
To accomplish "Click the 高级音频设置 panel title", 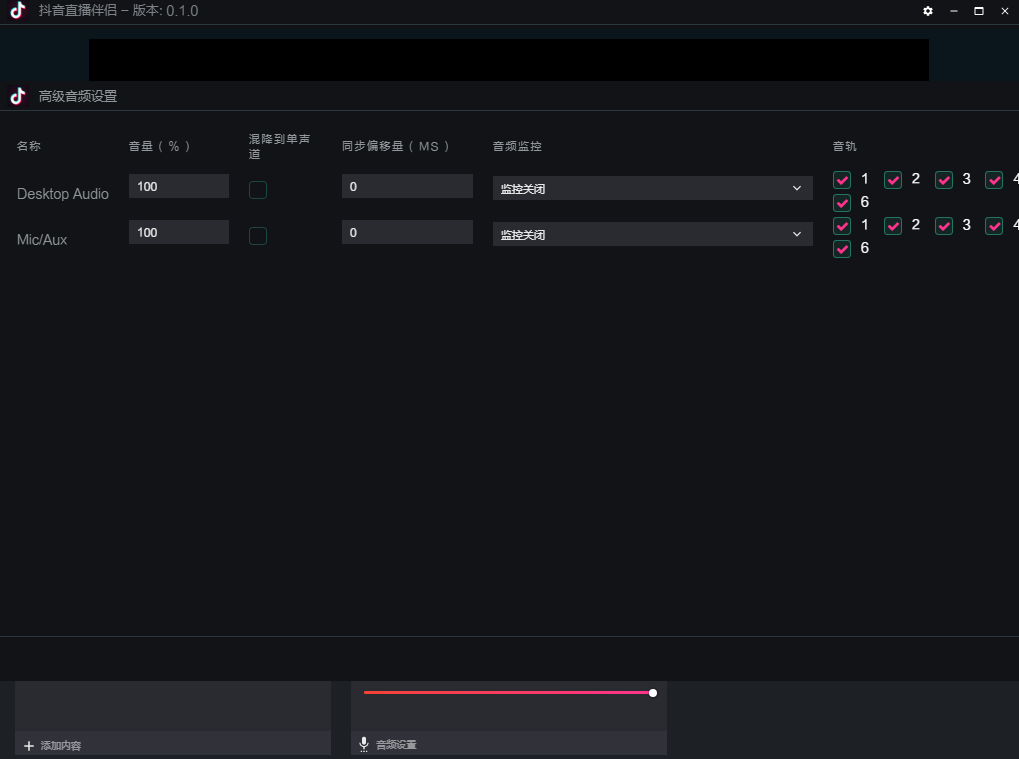I will 78,96.
